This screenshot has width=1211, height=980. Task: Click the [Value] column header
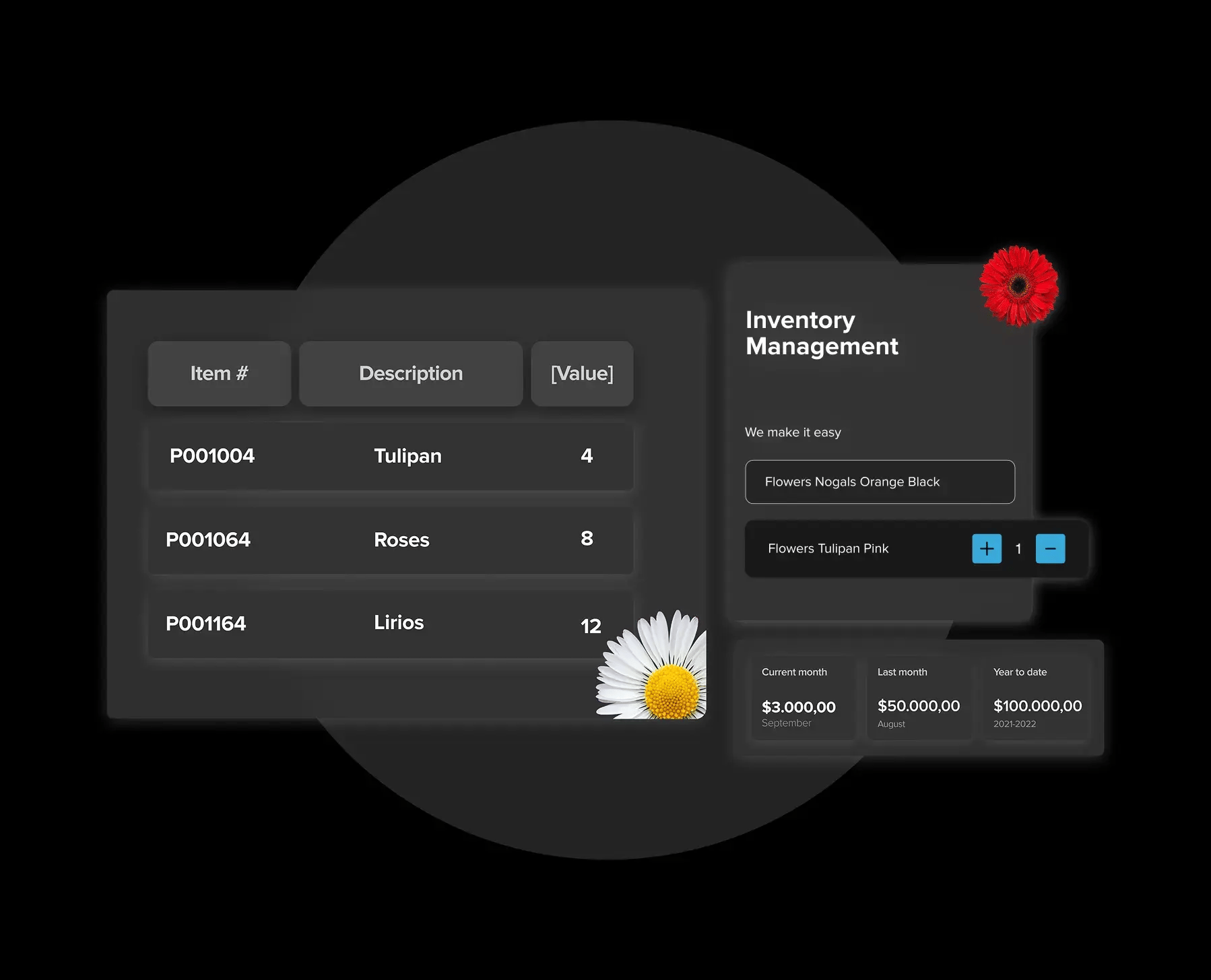point(582,374)
